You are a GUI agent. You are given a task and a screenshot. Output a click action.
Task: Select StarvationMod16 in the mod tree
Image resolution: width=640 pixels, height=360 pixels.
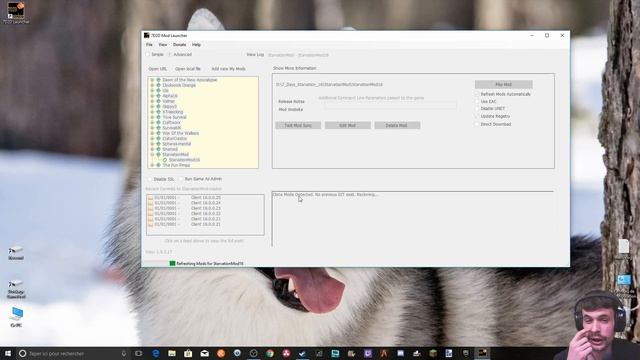tap(184, 160)
